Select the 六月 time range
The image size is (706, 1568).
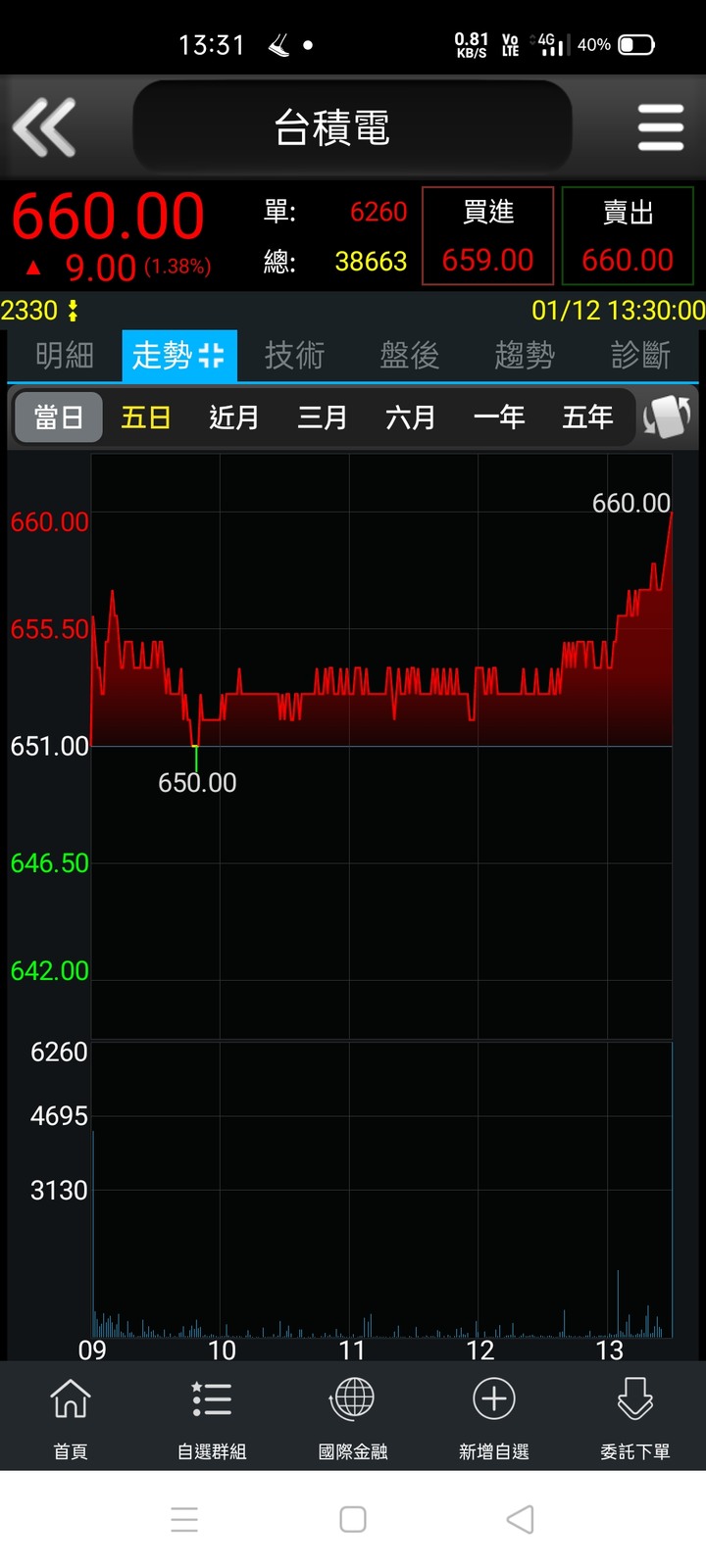tap(411, 417)
